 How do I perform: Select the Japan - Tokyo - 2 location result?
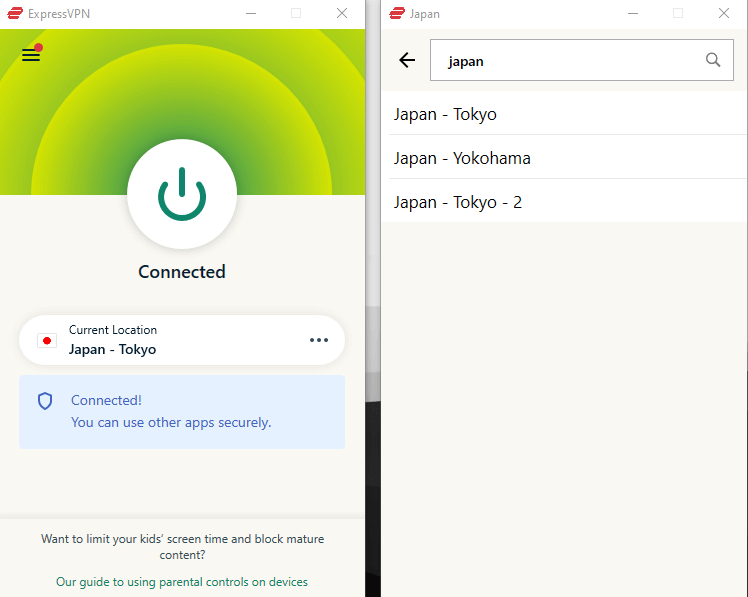point(564,202)
